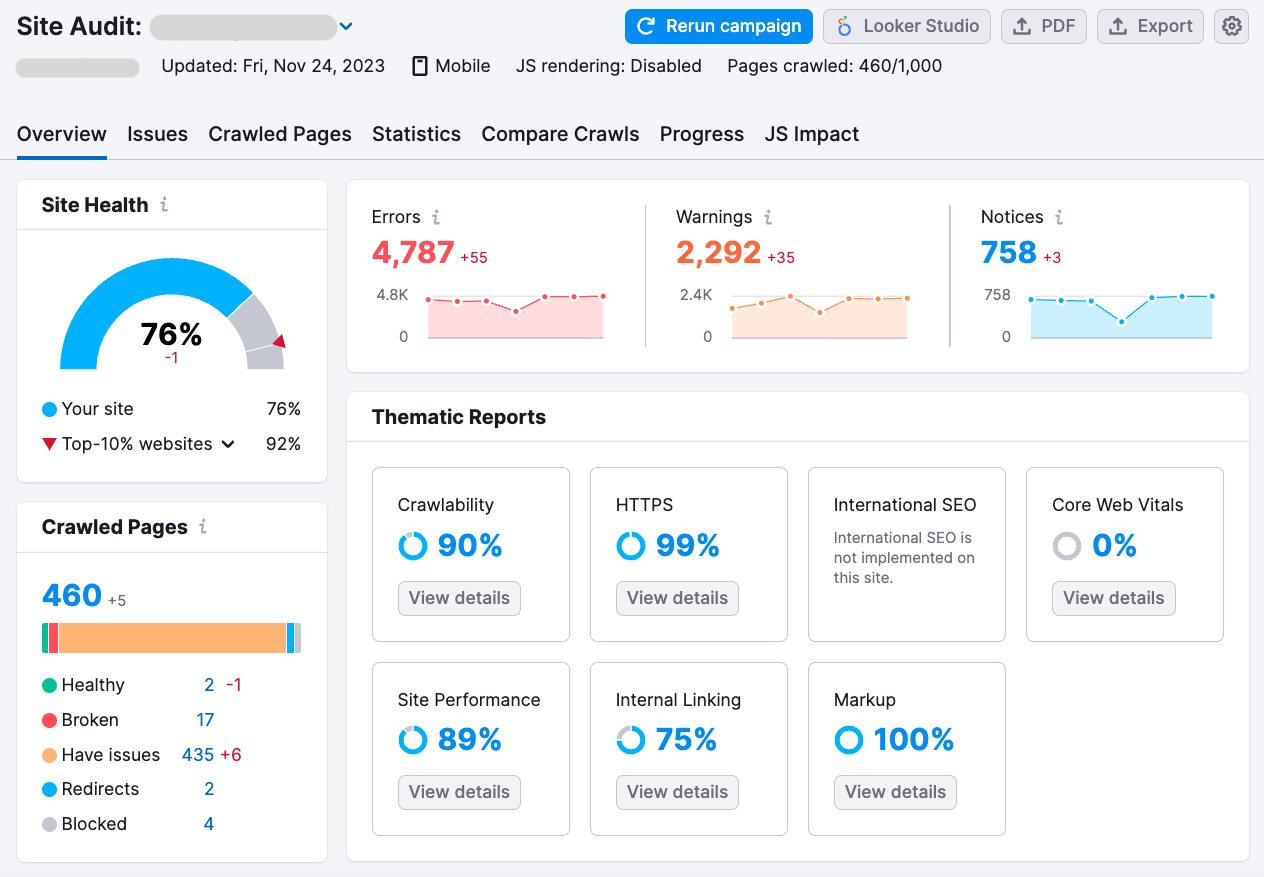This screenshot has width=1264, height=877.
Task: View details for Core Web Vitals
Action: (x=1113, y=597)
